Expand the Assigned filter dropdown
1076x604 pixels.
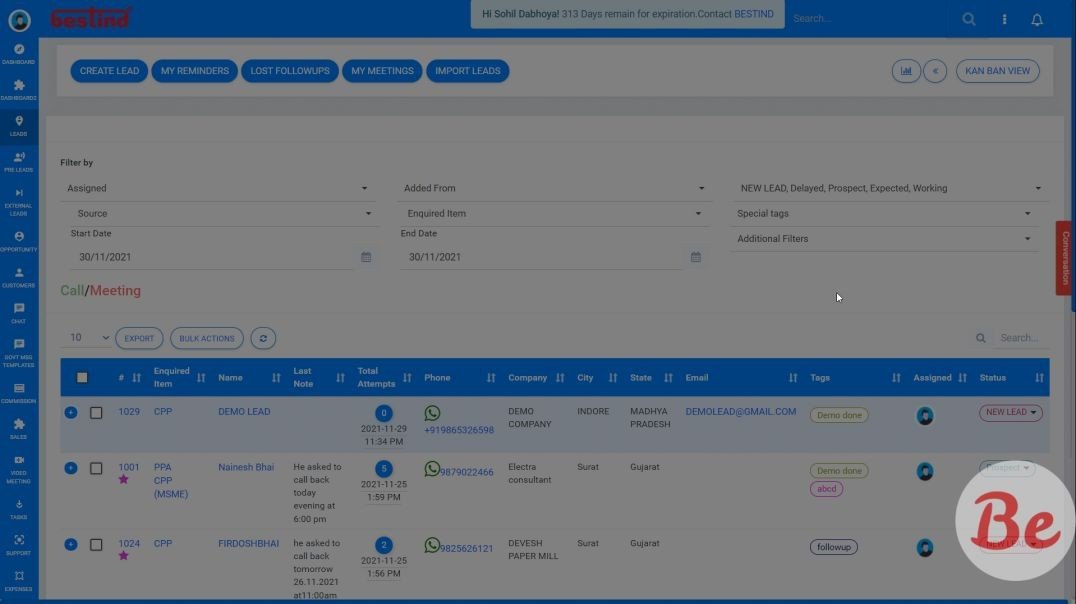click(218, 188)
